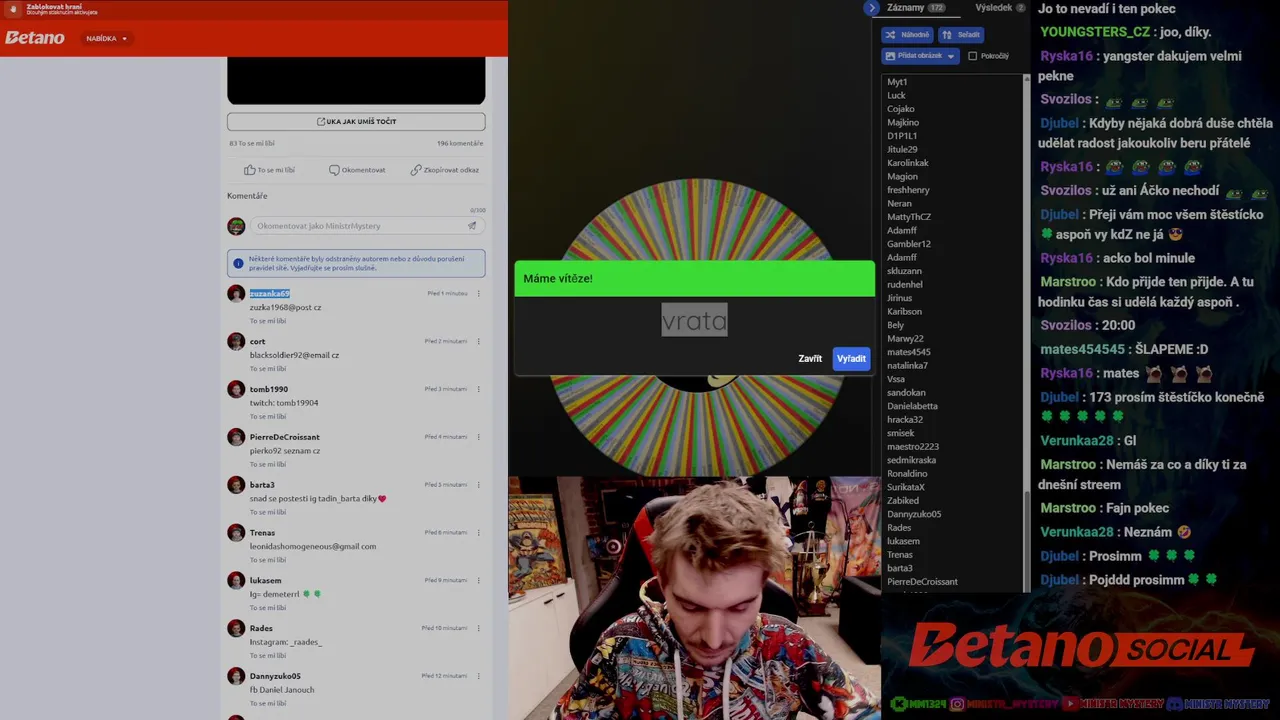Click chat username mates454545
1280x720 pixels.
point(1082,349)
